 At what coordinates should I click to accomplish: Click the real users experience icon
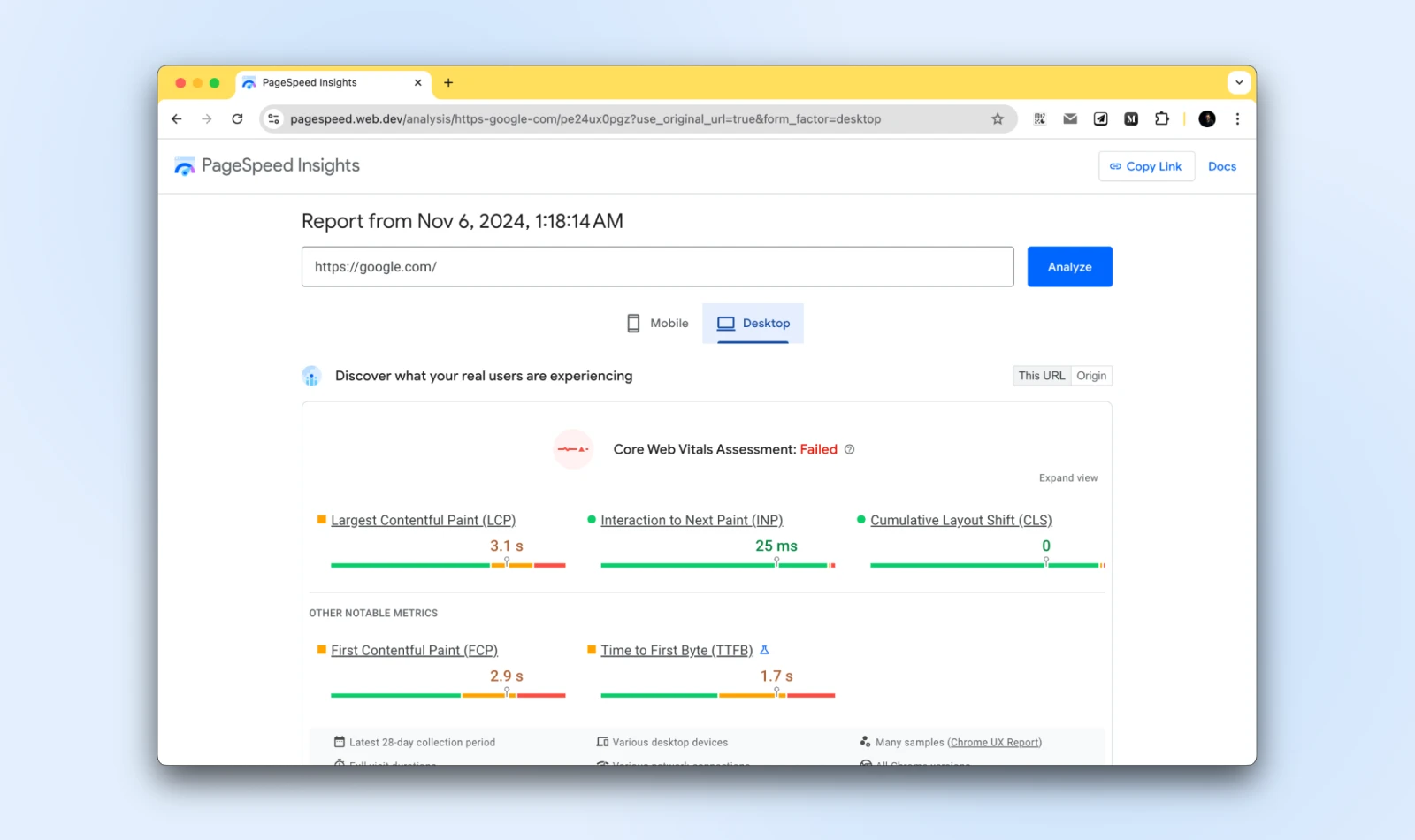[311, 376]
